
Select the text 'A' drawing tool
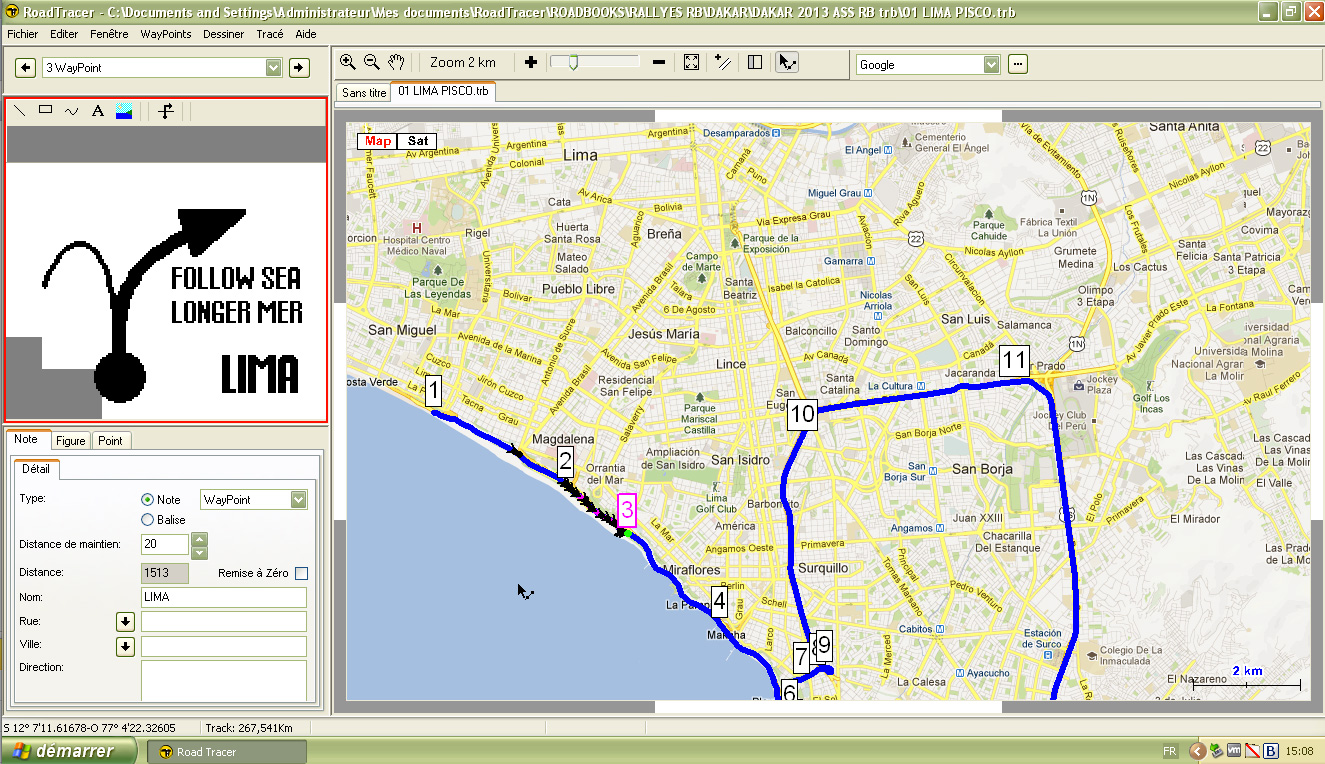pos(98,111)
